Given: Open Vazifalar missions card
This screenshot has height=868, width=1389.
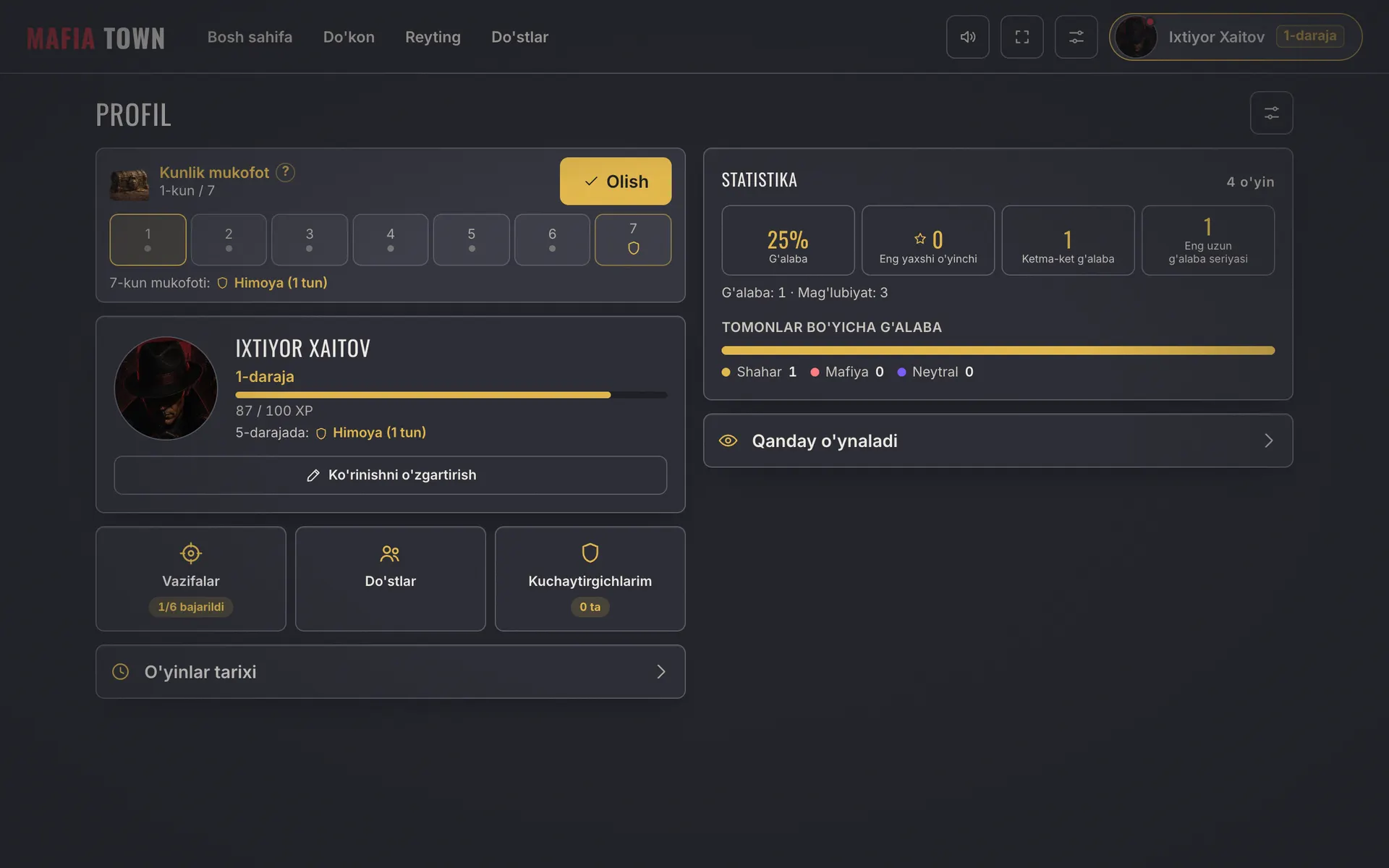Looking at the screenshot, I should click(191, 579).
